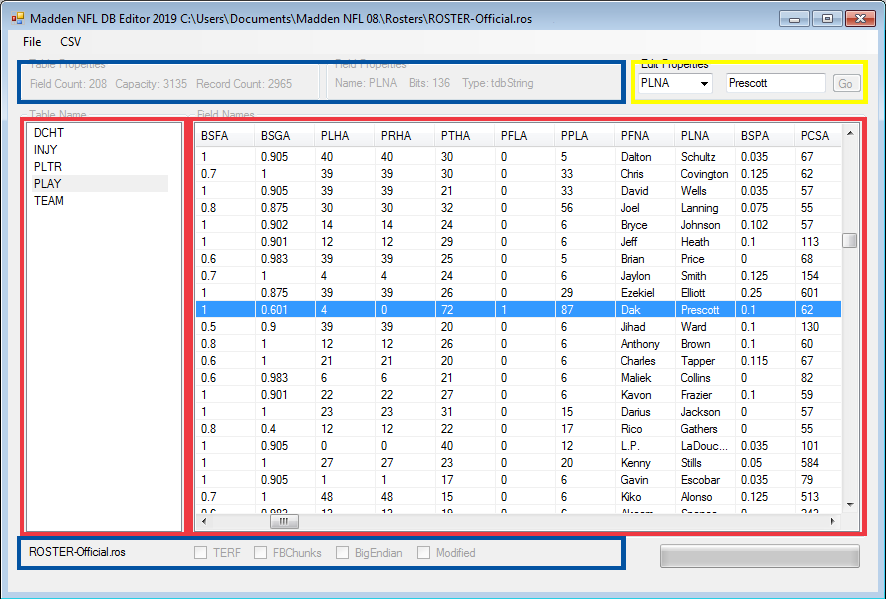Maximize the DB Editor window
The height and width of the screenshot is (599, 886).
tap(827, 19)
